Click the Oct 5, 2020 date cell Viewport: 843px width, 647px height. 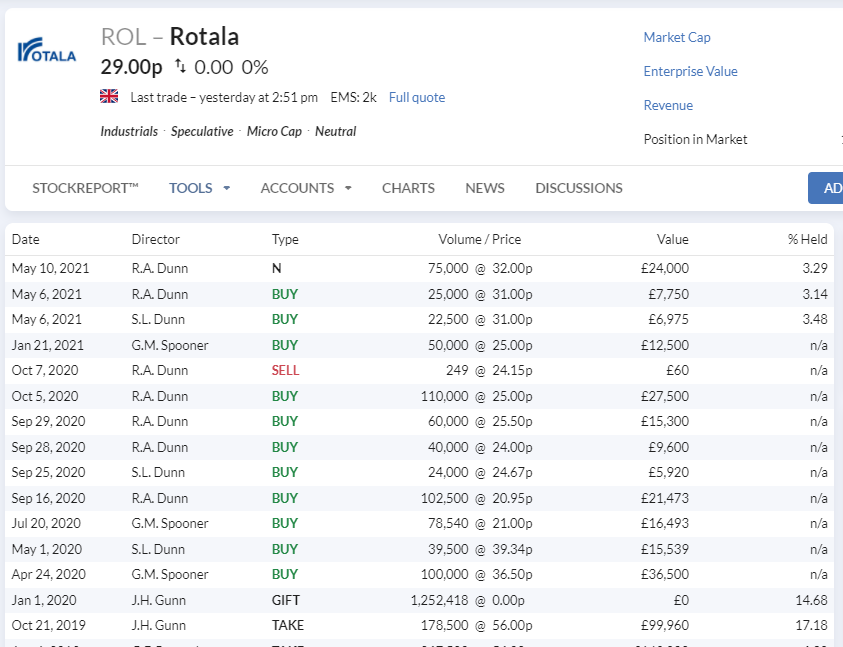click(x=45, y=396)
